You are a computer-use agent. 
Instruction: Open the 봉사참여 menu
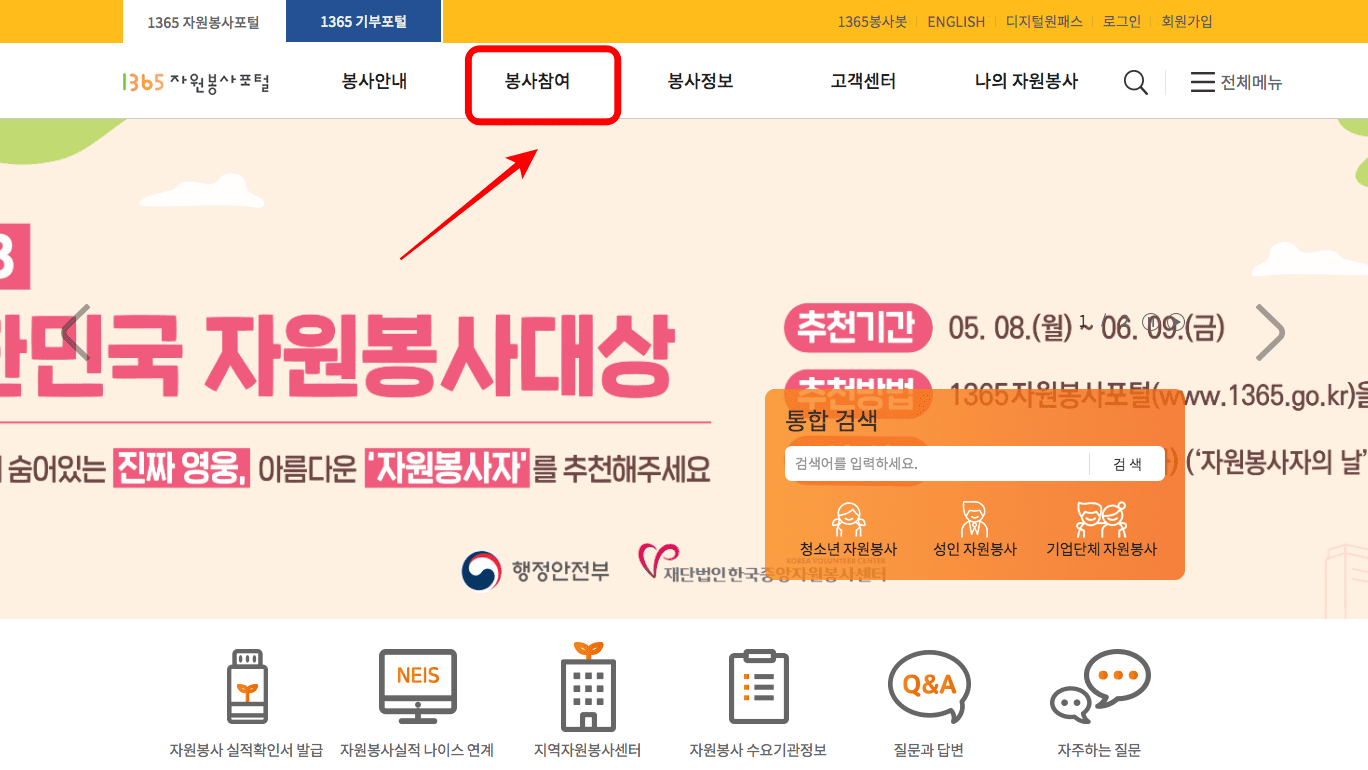538,82
